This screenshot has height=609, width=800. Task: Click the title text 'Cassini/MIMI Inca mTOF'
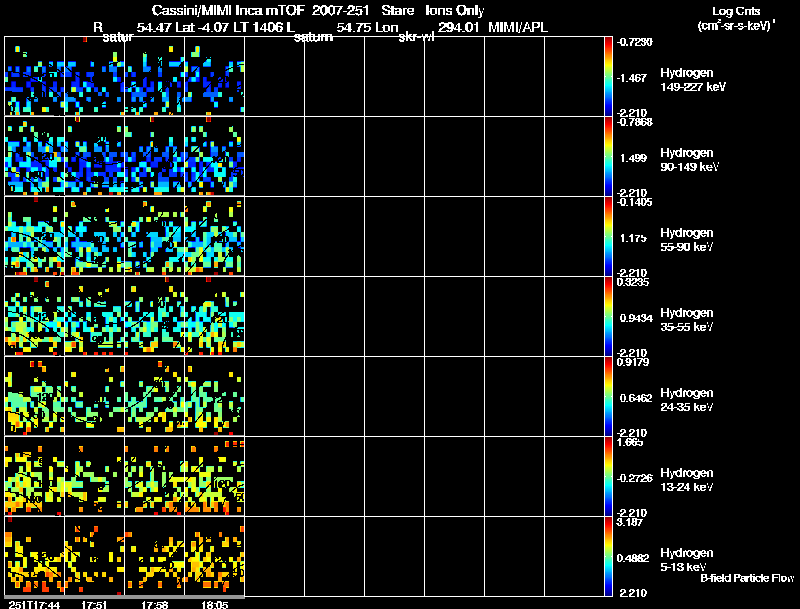tap(228, 10)
